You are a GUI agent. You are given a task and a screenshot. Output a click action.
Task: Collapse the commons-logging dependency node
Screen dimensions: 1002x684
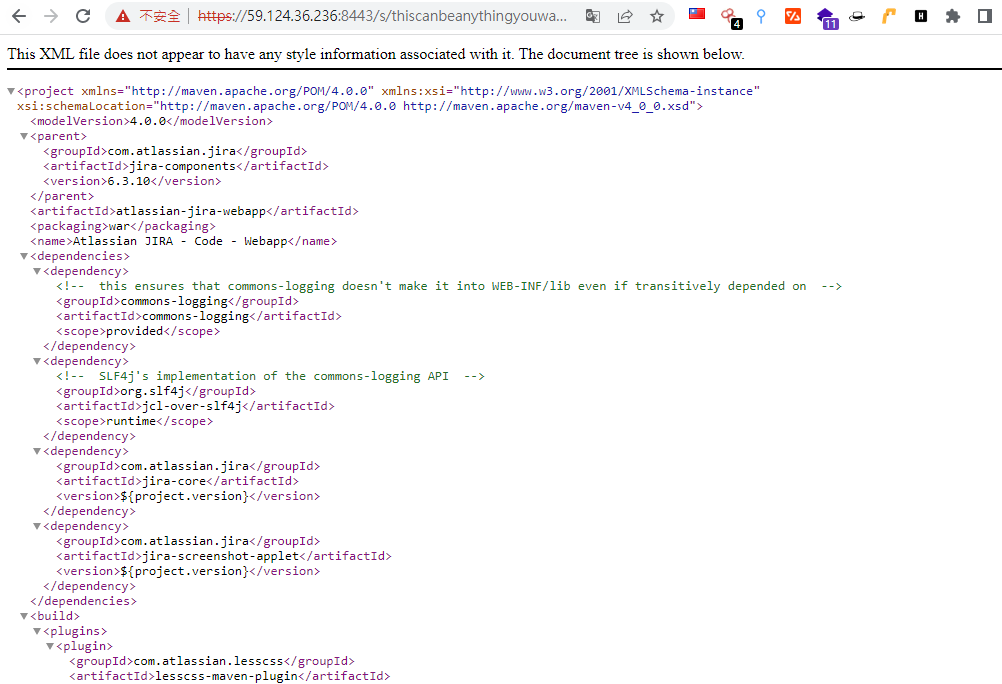pos(37,272)
